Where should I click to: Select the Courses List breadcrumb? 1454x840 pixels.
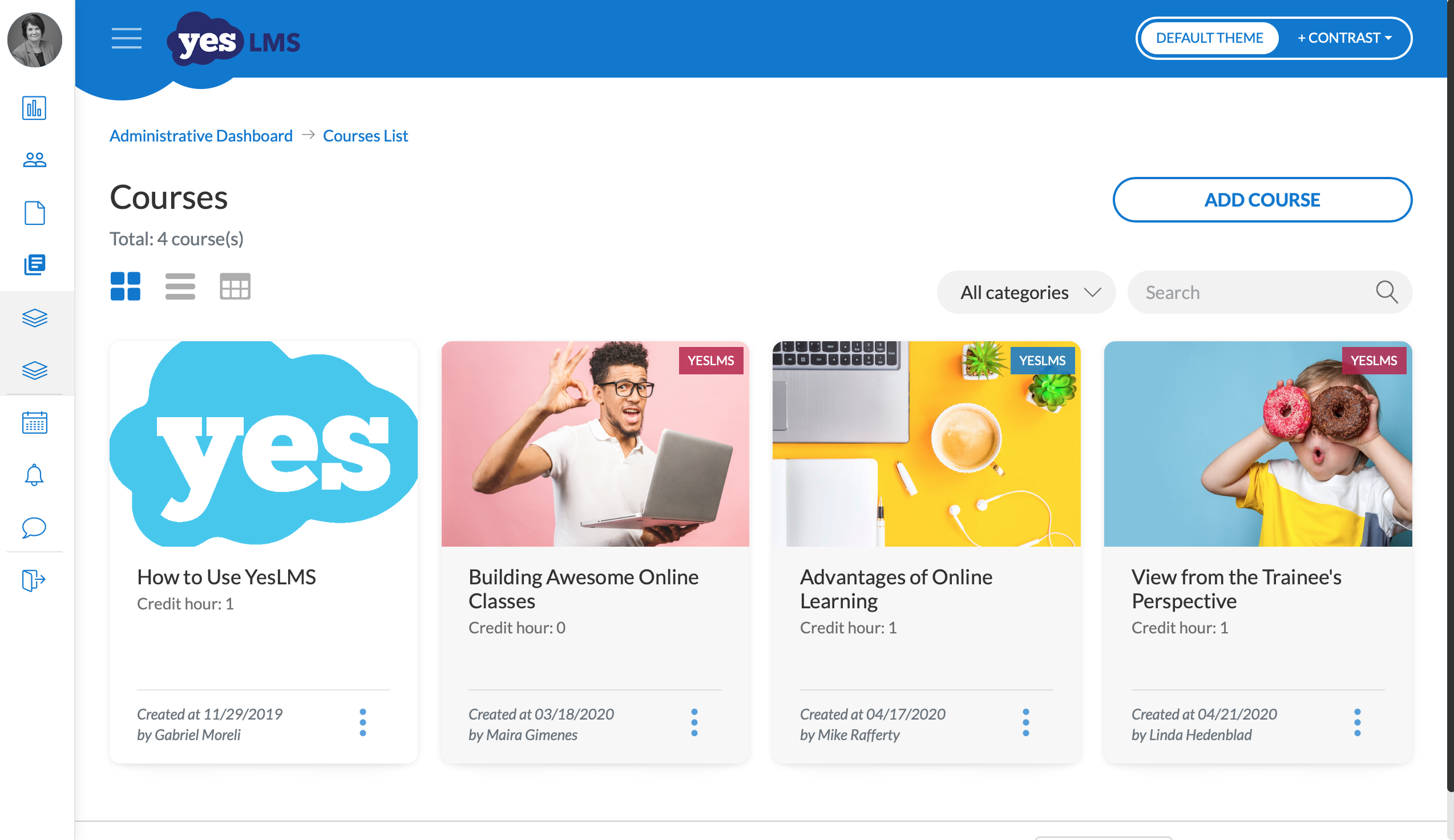366,136
